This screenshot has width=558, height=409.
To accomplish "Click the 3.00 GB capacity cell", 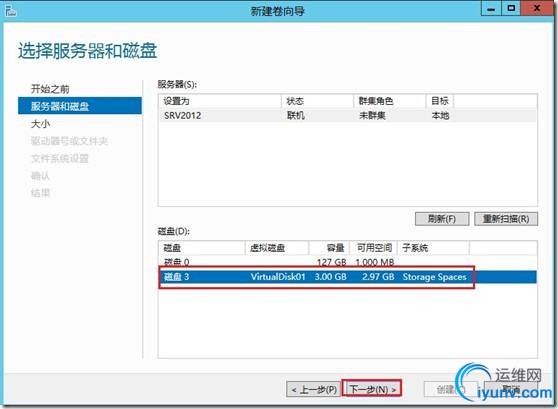I will coord(331,277).
